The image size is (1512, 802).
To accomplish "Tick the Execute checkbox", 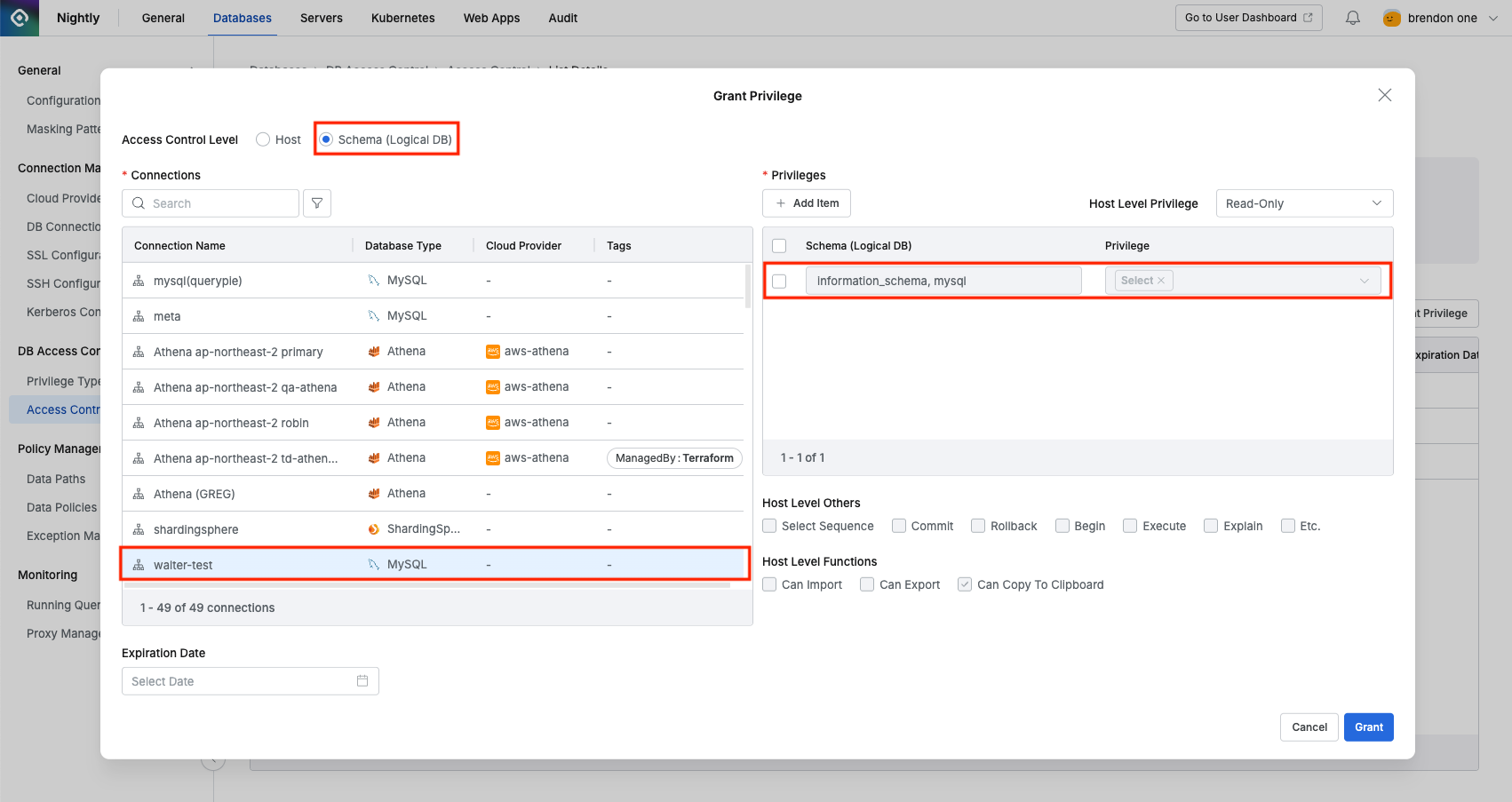I will [1130, 526].
